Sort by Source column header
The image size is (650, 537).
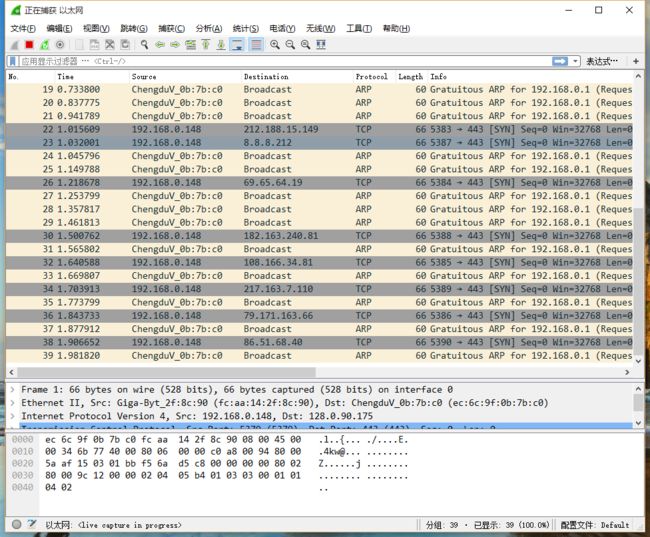[185, 77]
